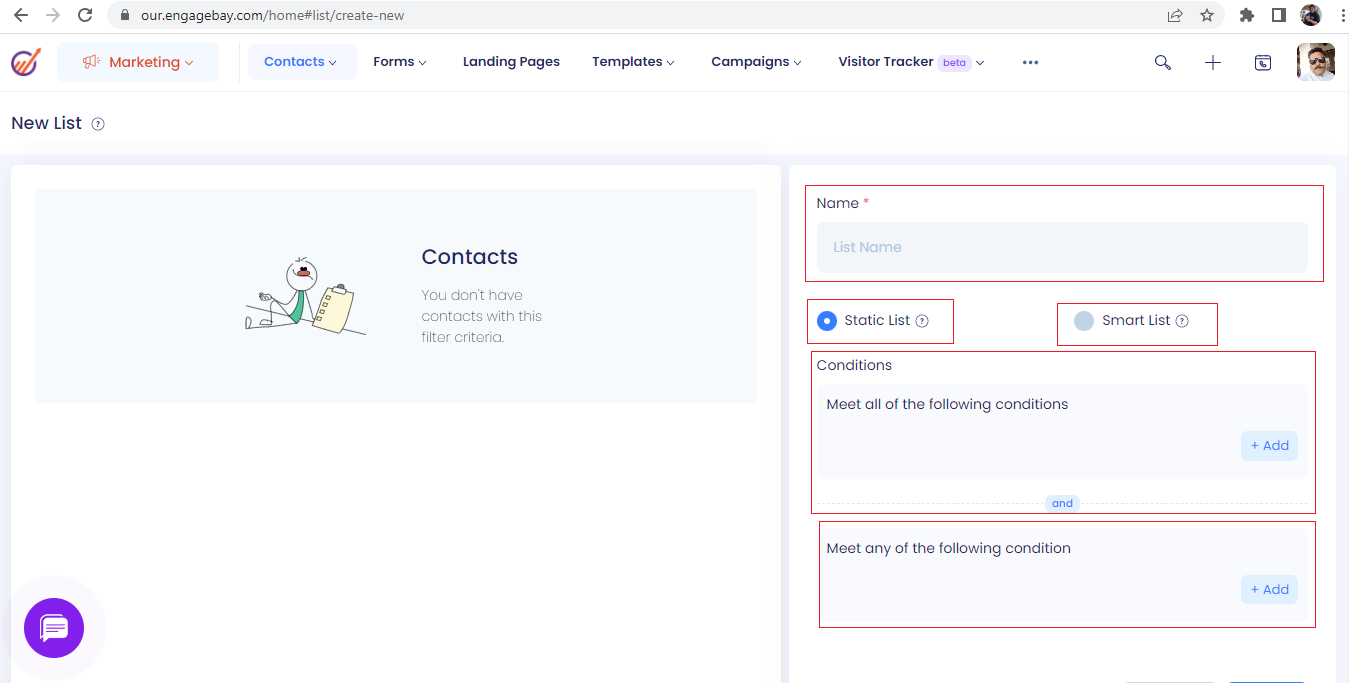Viewport: 1349px width, 683px height.
Task: Open the browser extensions puzzle icon
Action: click(1246, 15)
